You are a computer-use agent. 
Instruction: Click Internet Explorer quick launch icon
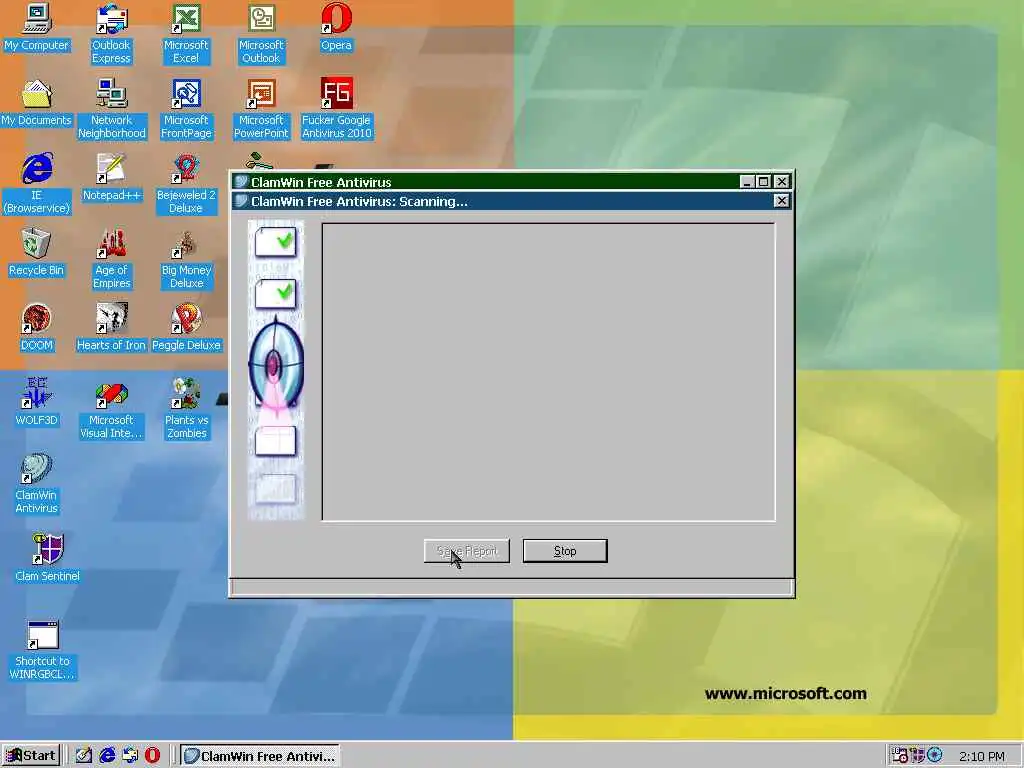point(107,755)
